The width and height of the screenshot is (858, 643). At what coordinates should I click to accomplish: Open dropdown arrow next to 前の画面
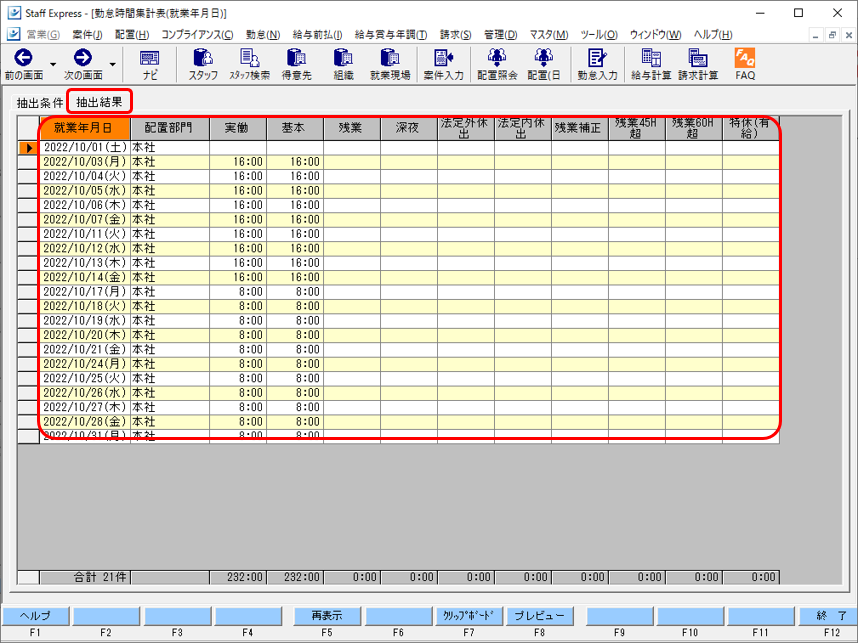click(53, 65)
